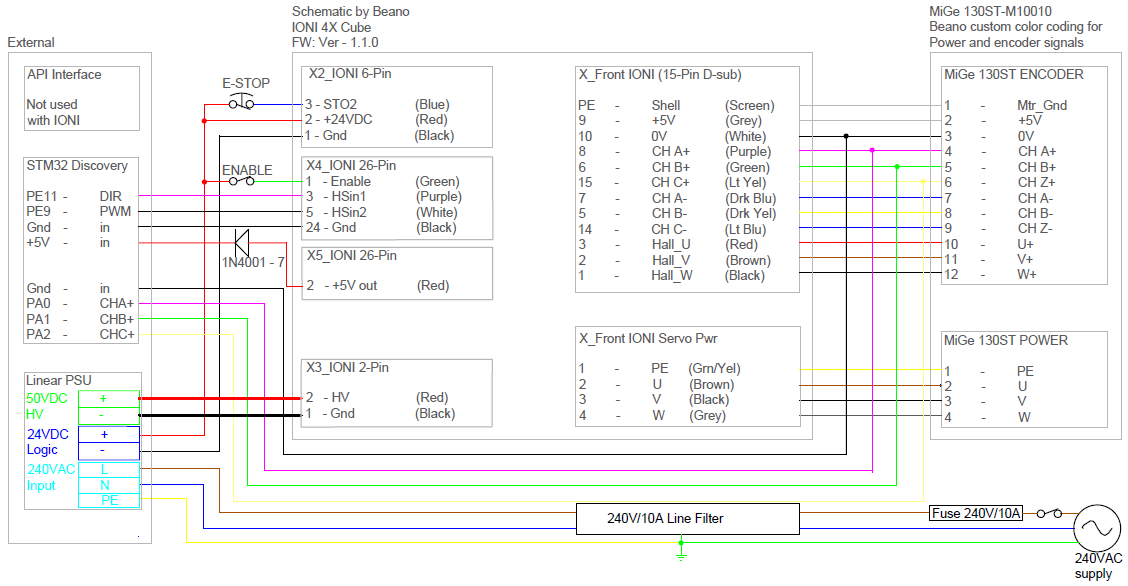Screen dimensions: 1128x586
Task: Click the 'STM32 Discovery' label
Action: click(x=77, y=165)
